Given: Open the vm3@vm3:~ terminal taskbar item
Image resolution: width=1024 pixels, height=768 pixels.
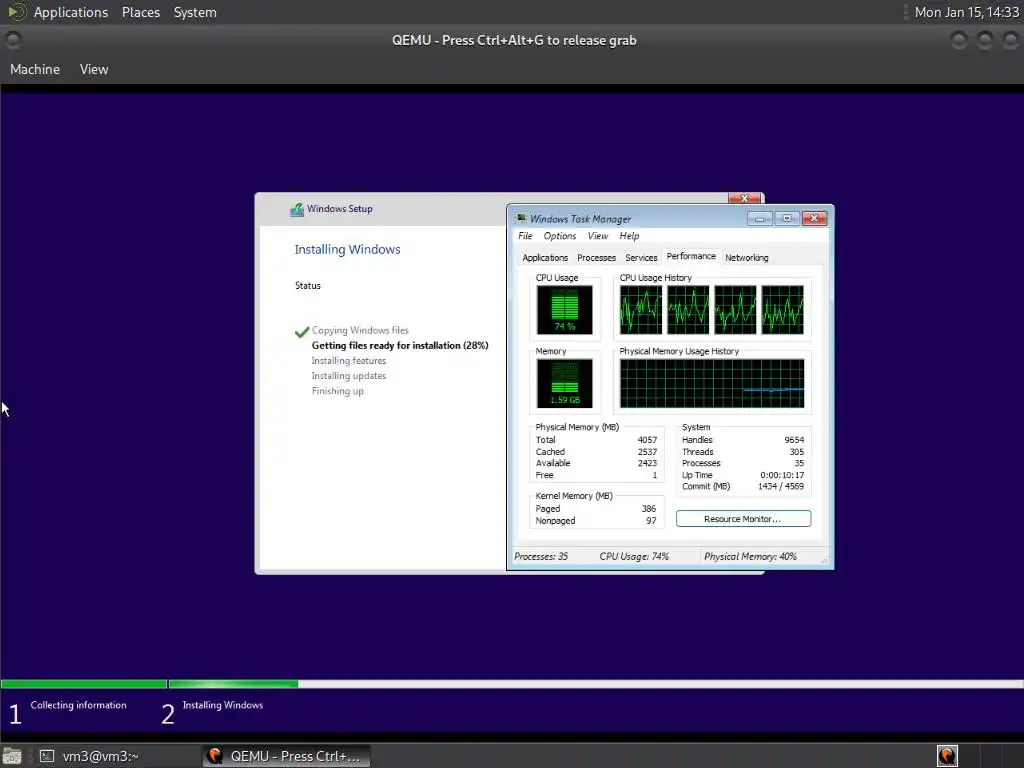Looking at the screenshot, I should point(89,756).
